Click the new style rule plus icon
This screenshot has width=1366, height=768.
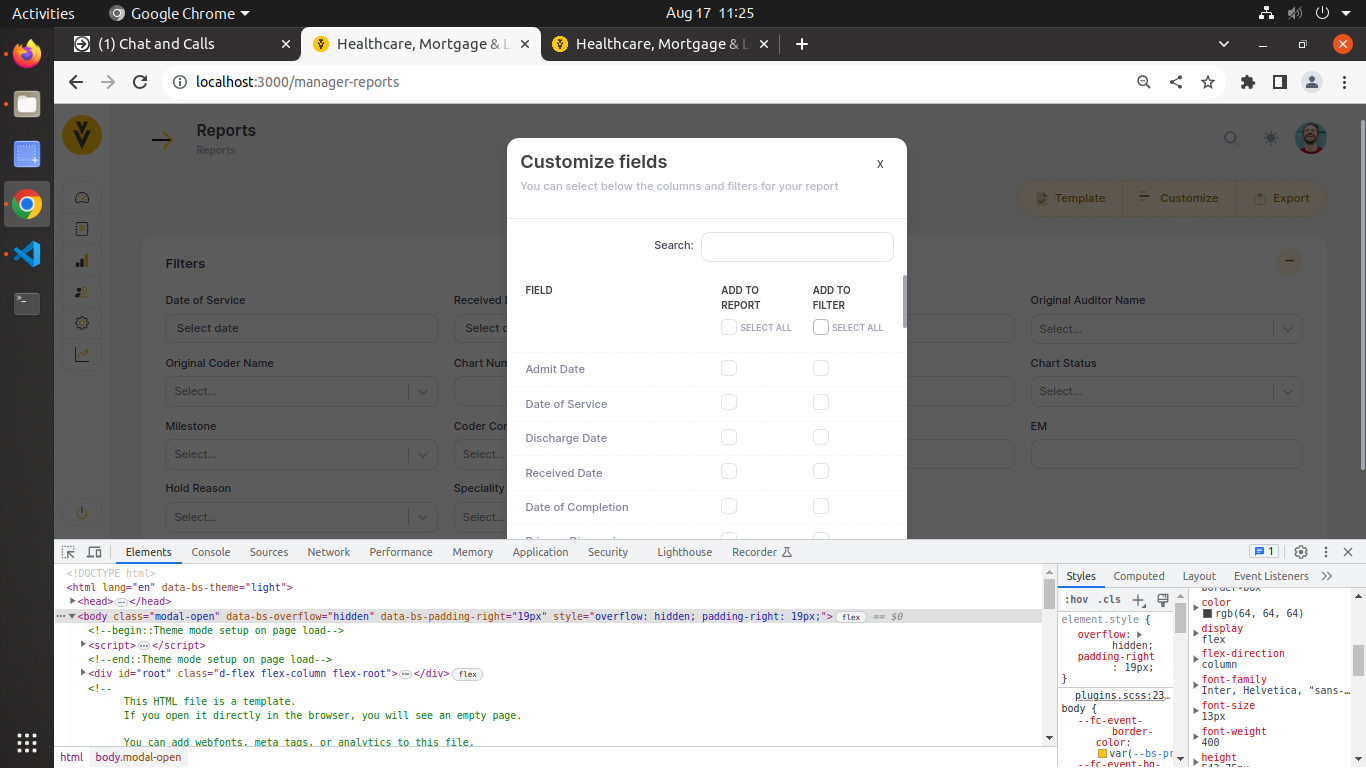coord(1138,600)
